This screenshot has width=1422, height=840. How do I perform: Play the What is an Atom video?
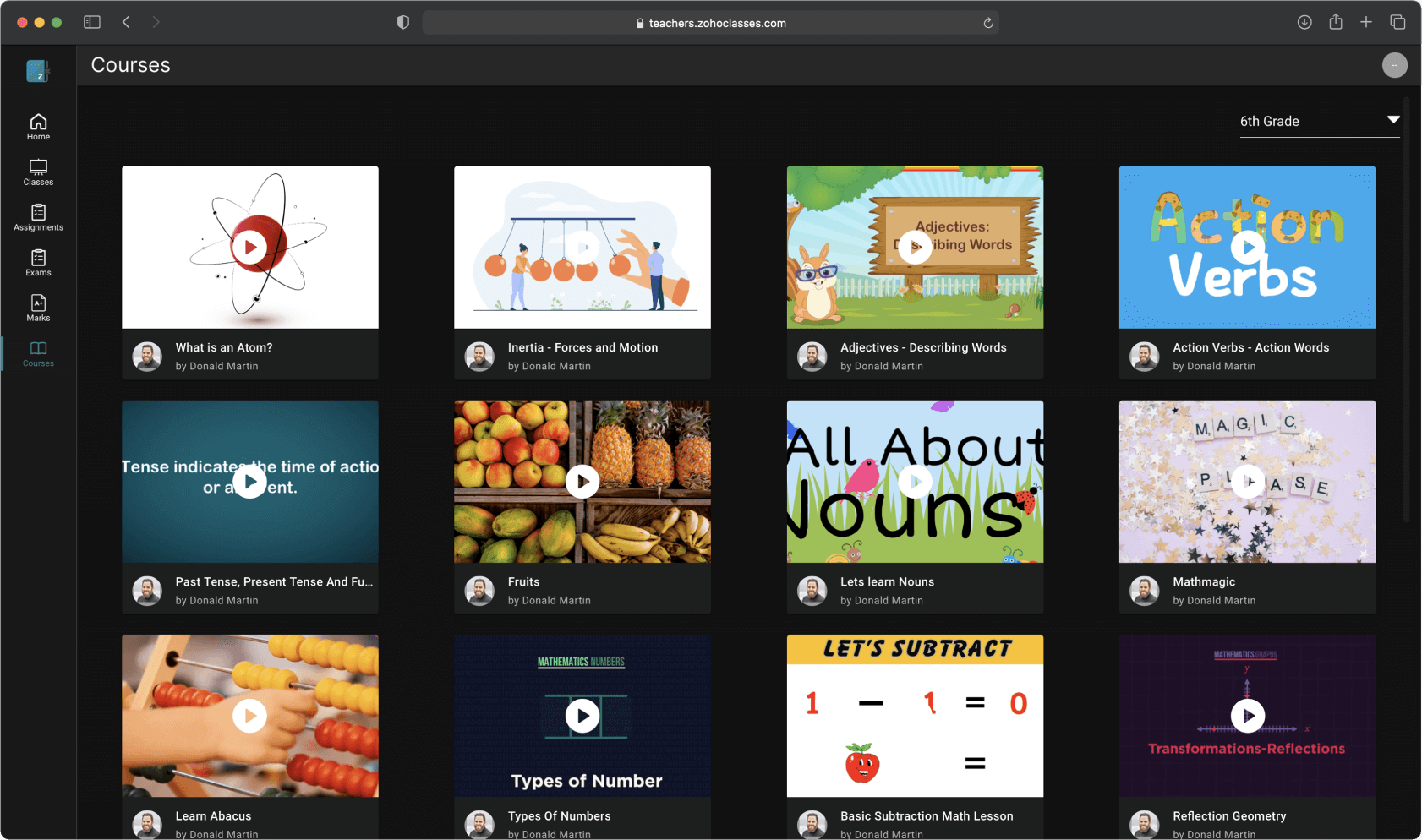[249, 248]
